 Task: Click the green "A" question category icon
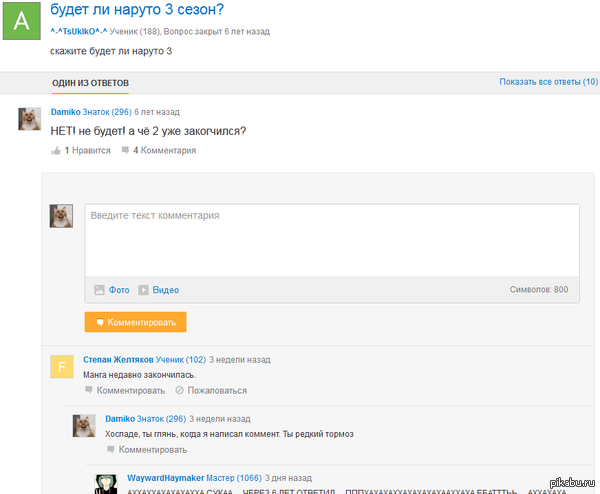tap(21, 20)
